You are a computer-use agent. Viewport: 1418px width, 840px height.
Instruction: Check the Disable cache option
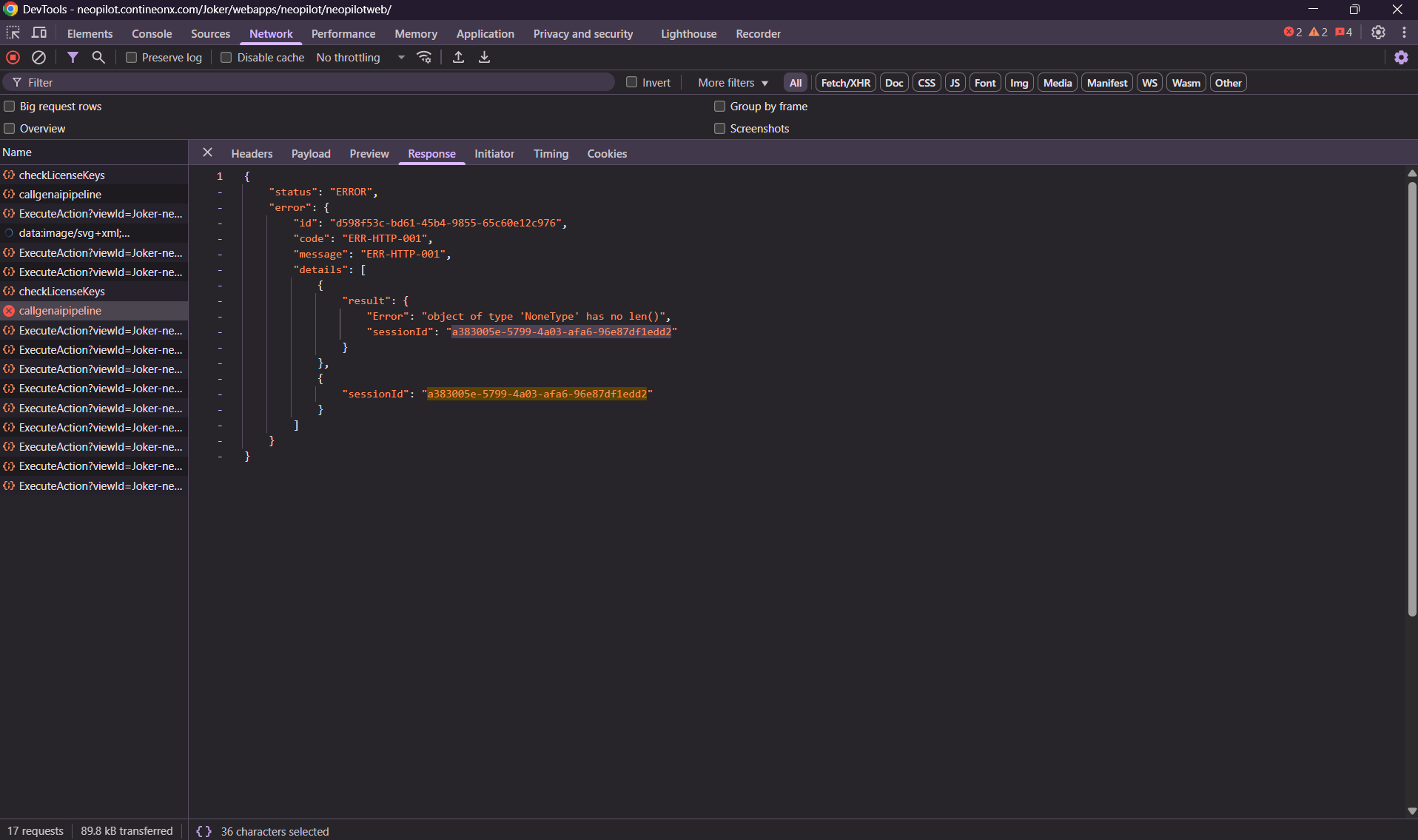coord(226,58)
